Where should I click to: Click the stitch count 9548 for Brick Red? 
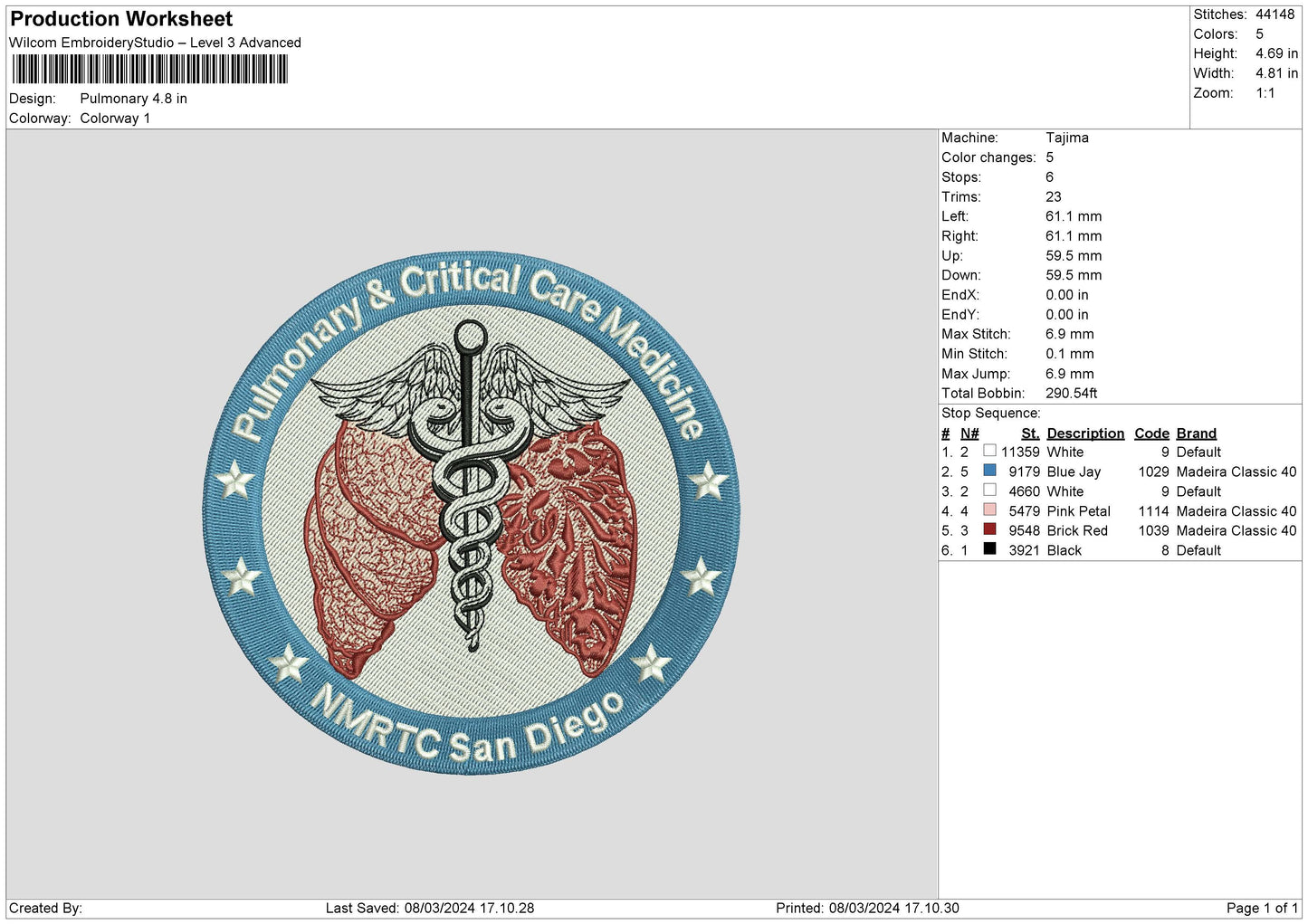click(x=1024, y=531)
